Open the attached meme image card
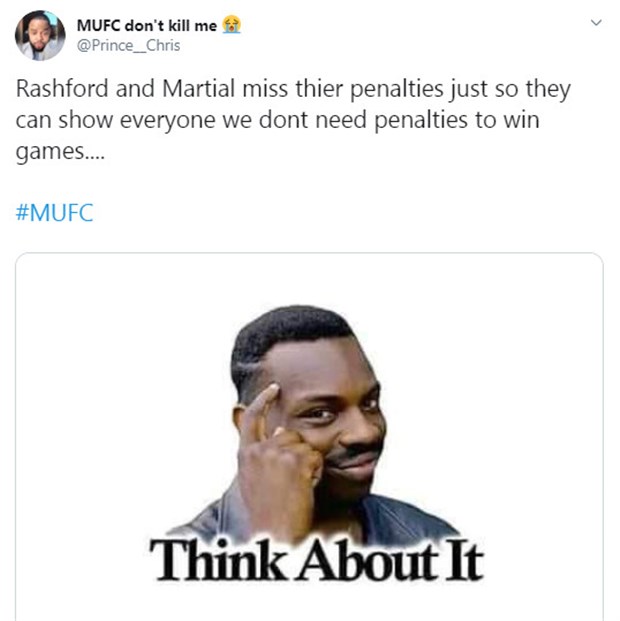The height and width of the screenshot is (621, 620). [309, 436]
